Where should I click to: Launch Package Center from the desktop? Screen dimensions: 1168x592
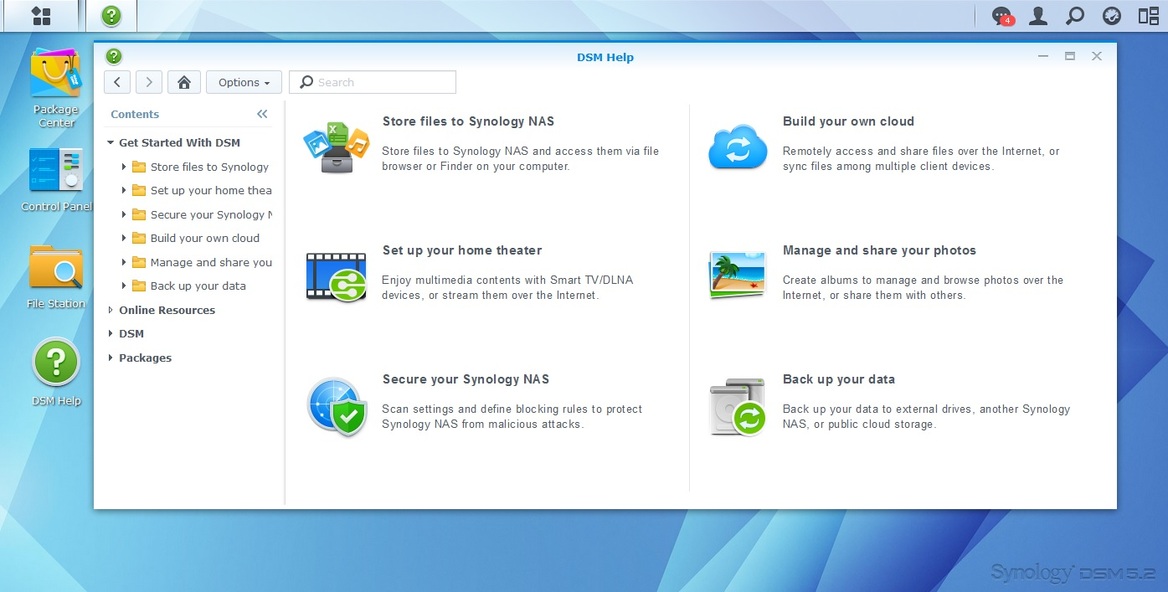click(x=56, y=87)
